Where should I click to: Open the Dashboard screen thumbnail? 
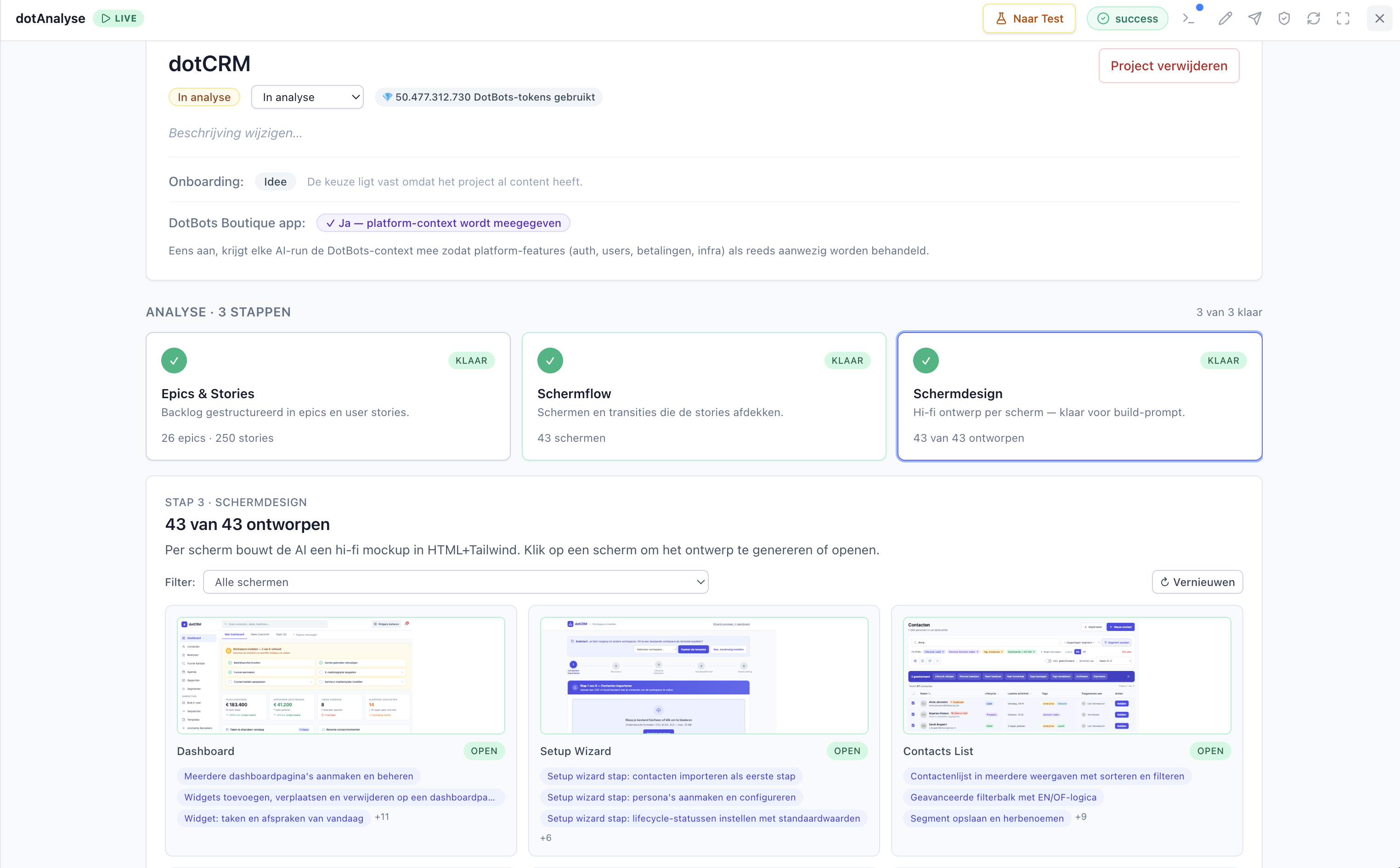[x=341, y=675]
